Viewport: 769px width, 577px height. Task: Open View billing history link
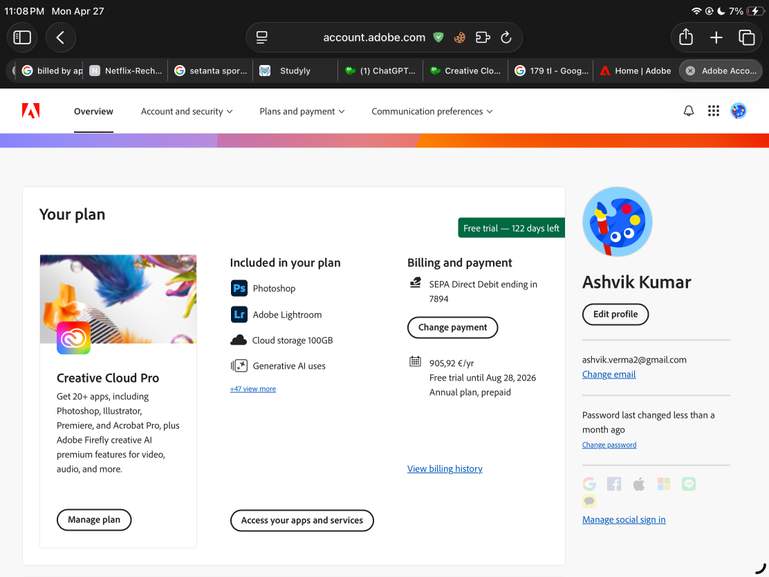click(x=445, y=469)
